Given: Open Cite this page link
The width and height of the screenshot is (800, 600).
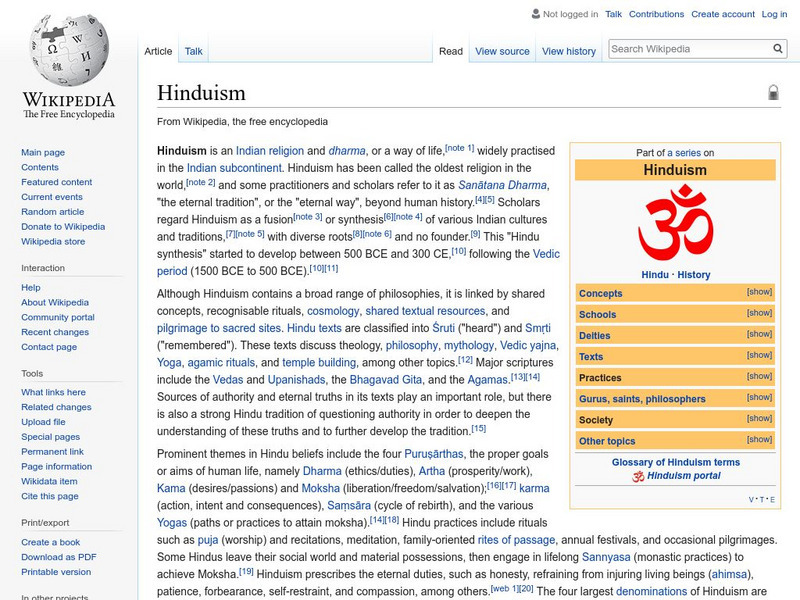Looking at the screenshot, I should click(49, 495).
